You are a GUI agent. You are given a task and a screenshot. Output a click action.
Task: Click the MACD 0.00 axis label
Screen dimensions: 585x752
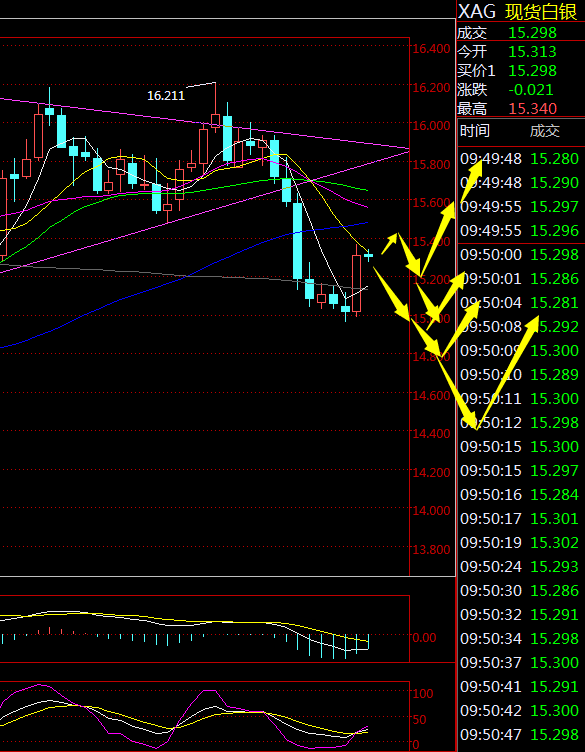[x=424, y=637]
